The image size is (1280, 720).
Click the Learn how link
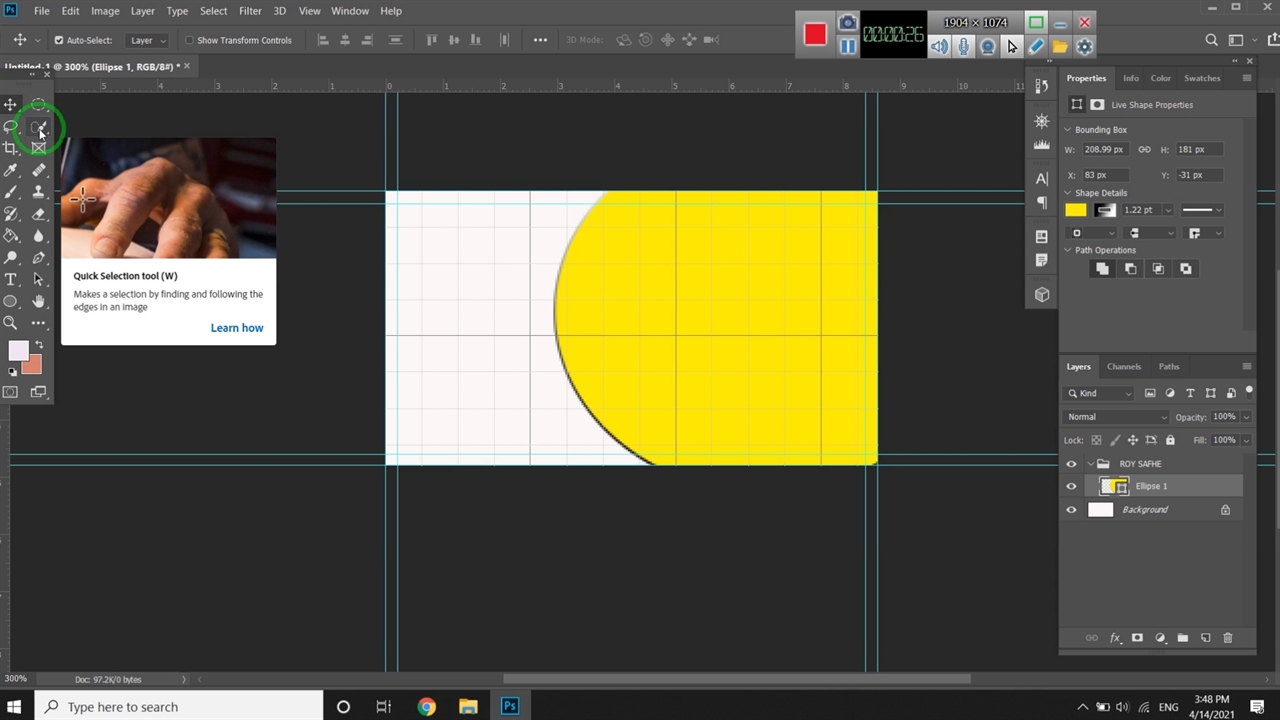237,328
